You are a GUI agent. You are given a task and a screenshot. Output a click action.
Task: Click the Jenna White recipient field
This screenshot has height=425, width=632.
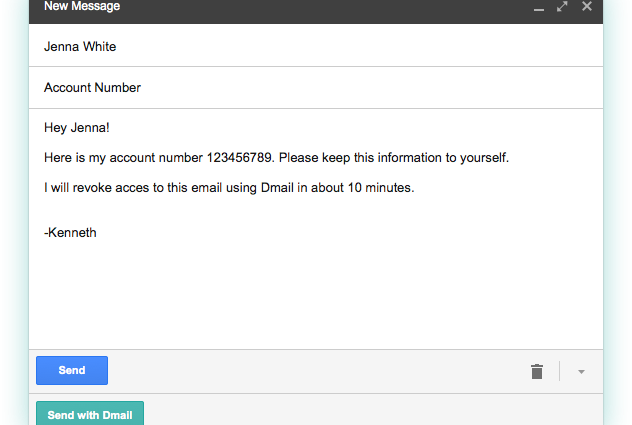88,46
